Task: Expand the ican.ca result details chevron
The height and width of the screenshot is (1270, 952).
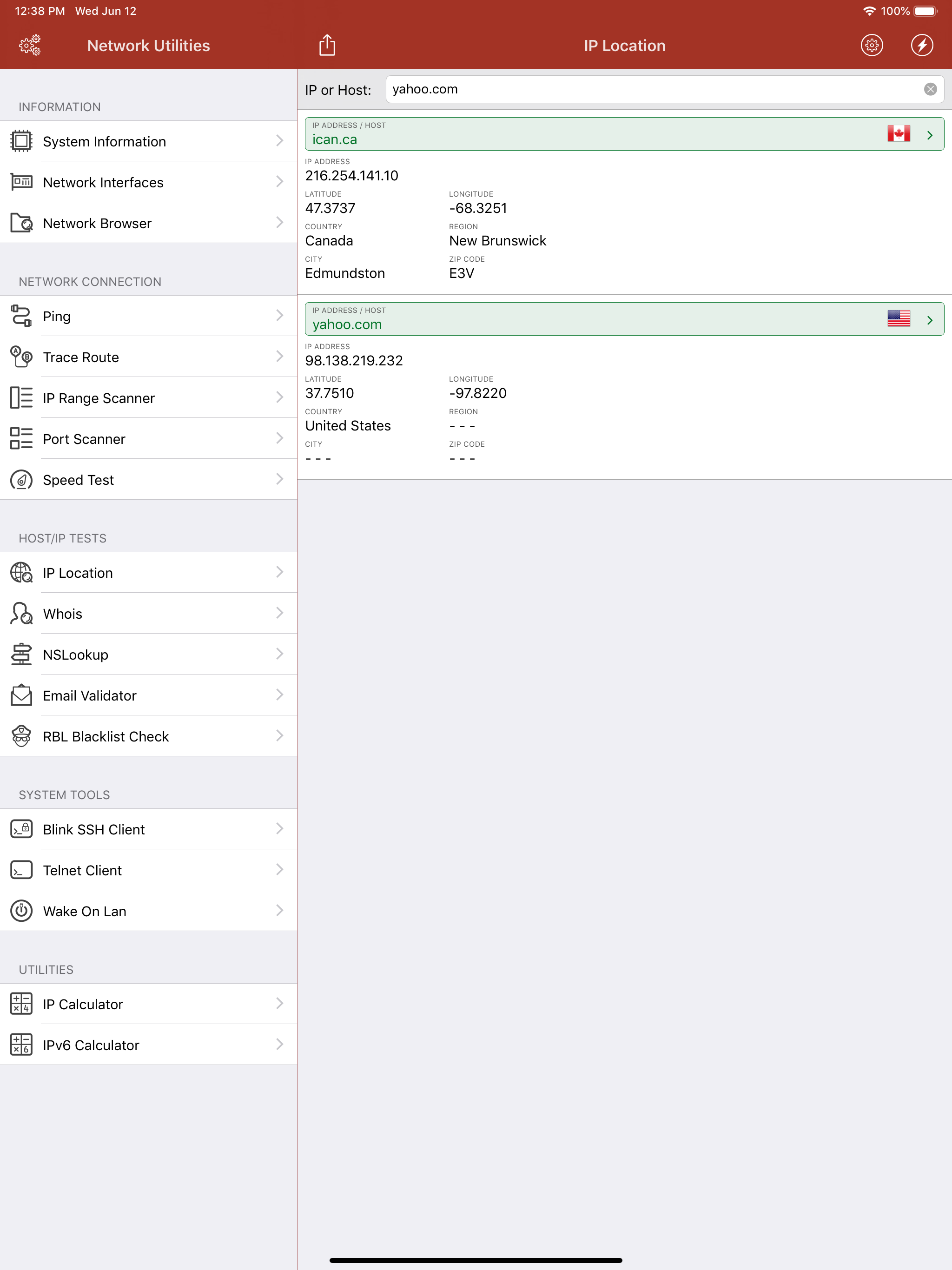Action: (x=930, y=135)
